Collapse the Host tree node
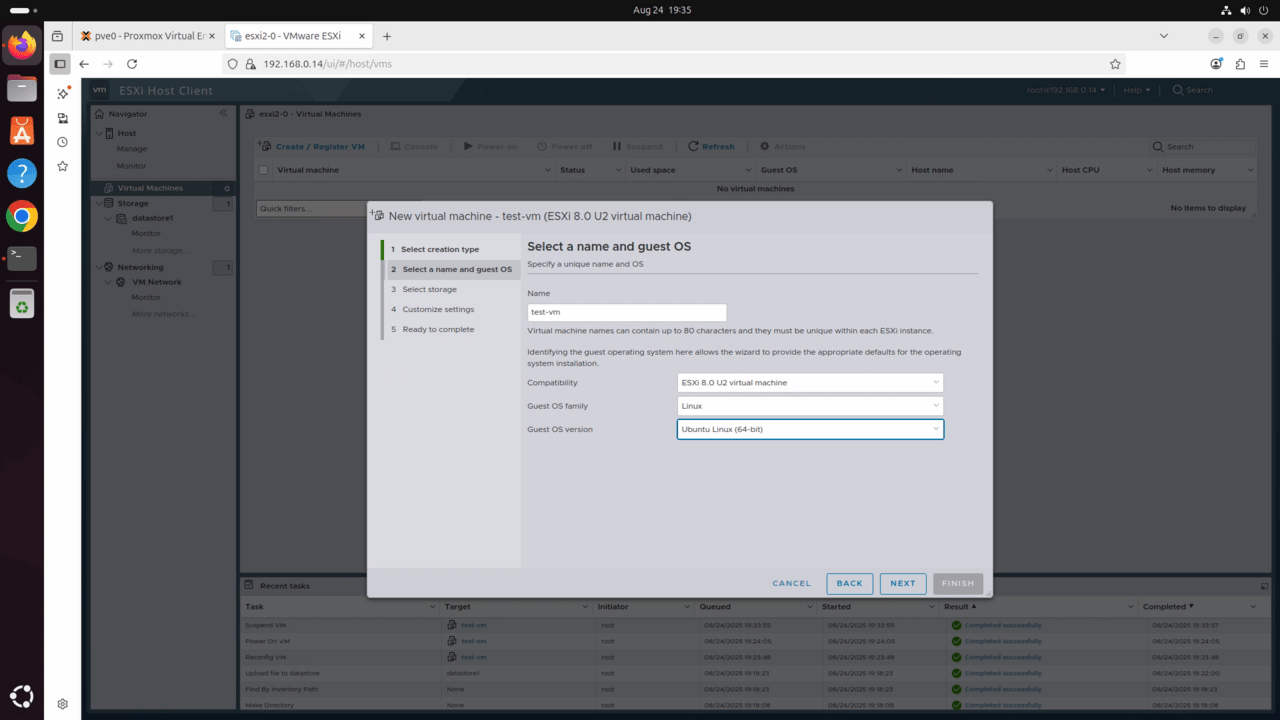Screen dimensions: 1280x720 pyautogui.click(x=99, y=133)
